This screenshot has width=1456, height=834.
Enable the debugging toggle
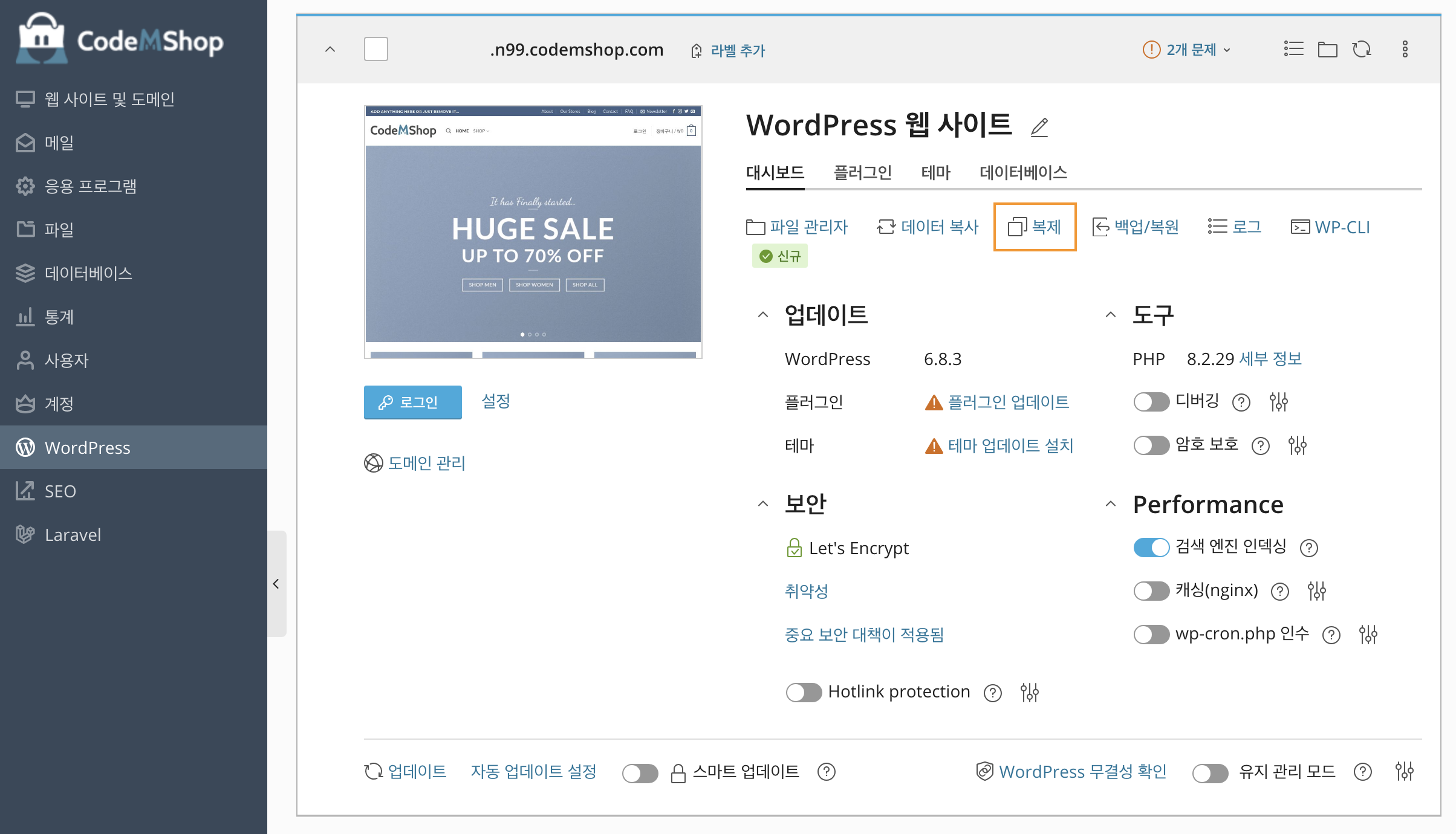click(1151, 402)
